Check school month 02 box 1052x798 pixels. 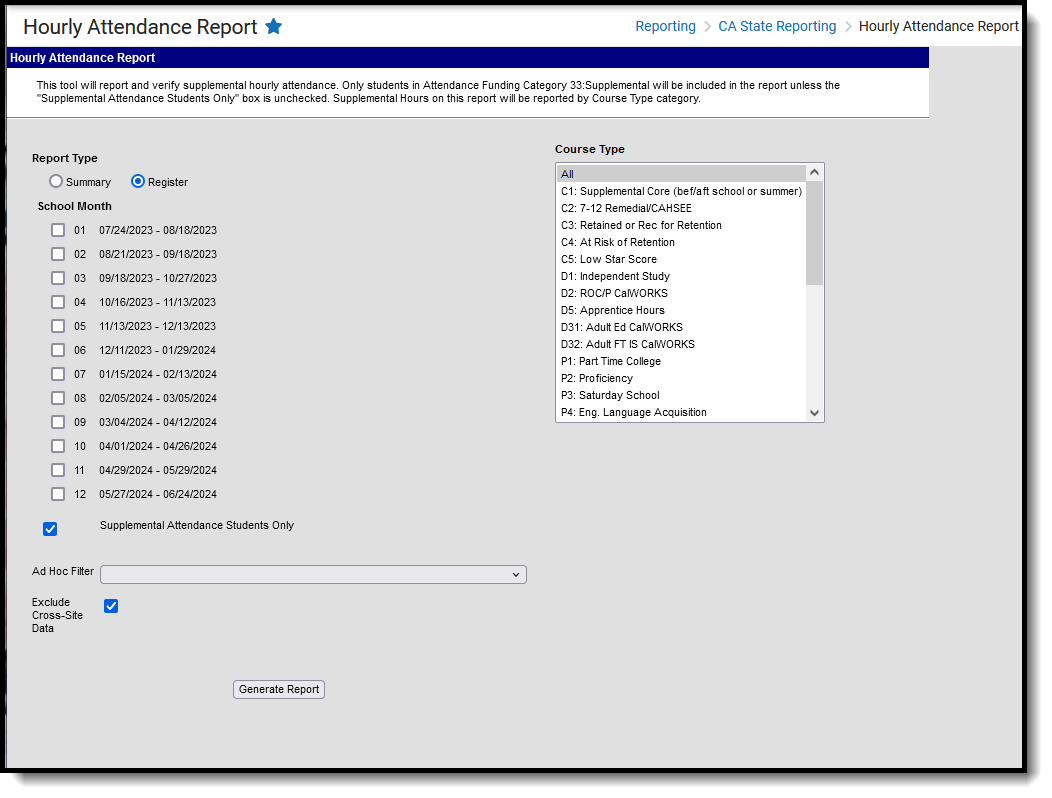(x=58, y=254)
